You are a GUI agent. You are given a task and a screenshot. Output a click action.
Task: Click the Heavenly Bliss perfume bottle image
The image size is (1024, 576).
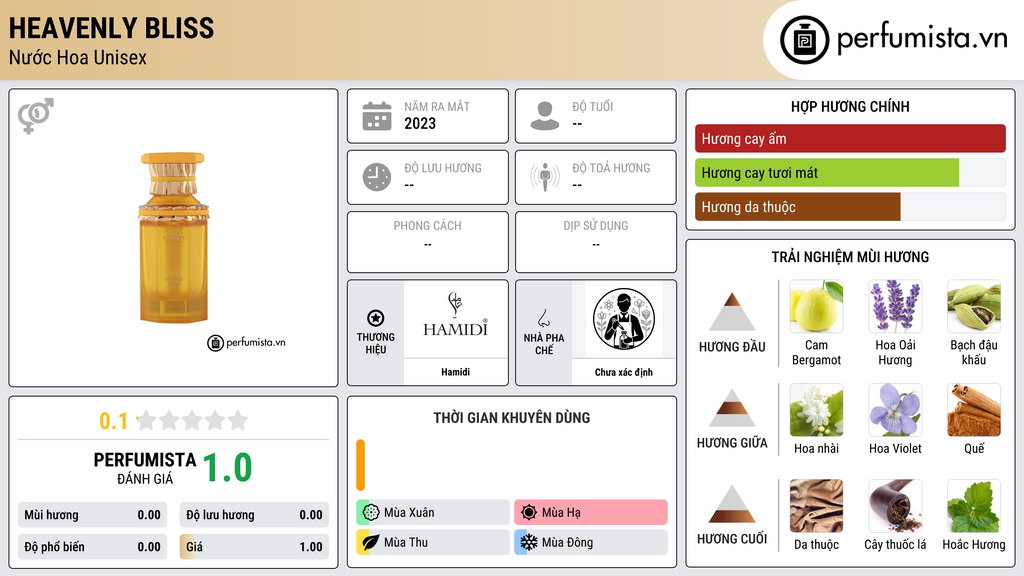tap(173, 238)
